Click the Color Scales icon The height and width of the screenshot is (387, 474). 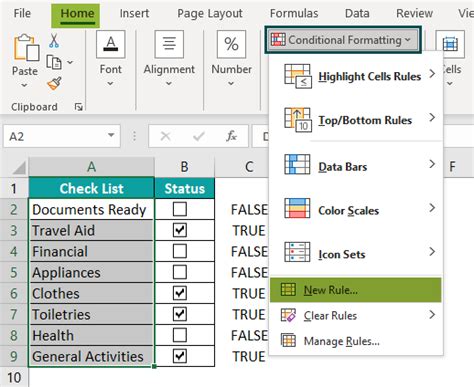[x=297, y=208]
